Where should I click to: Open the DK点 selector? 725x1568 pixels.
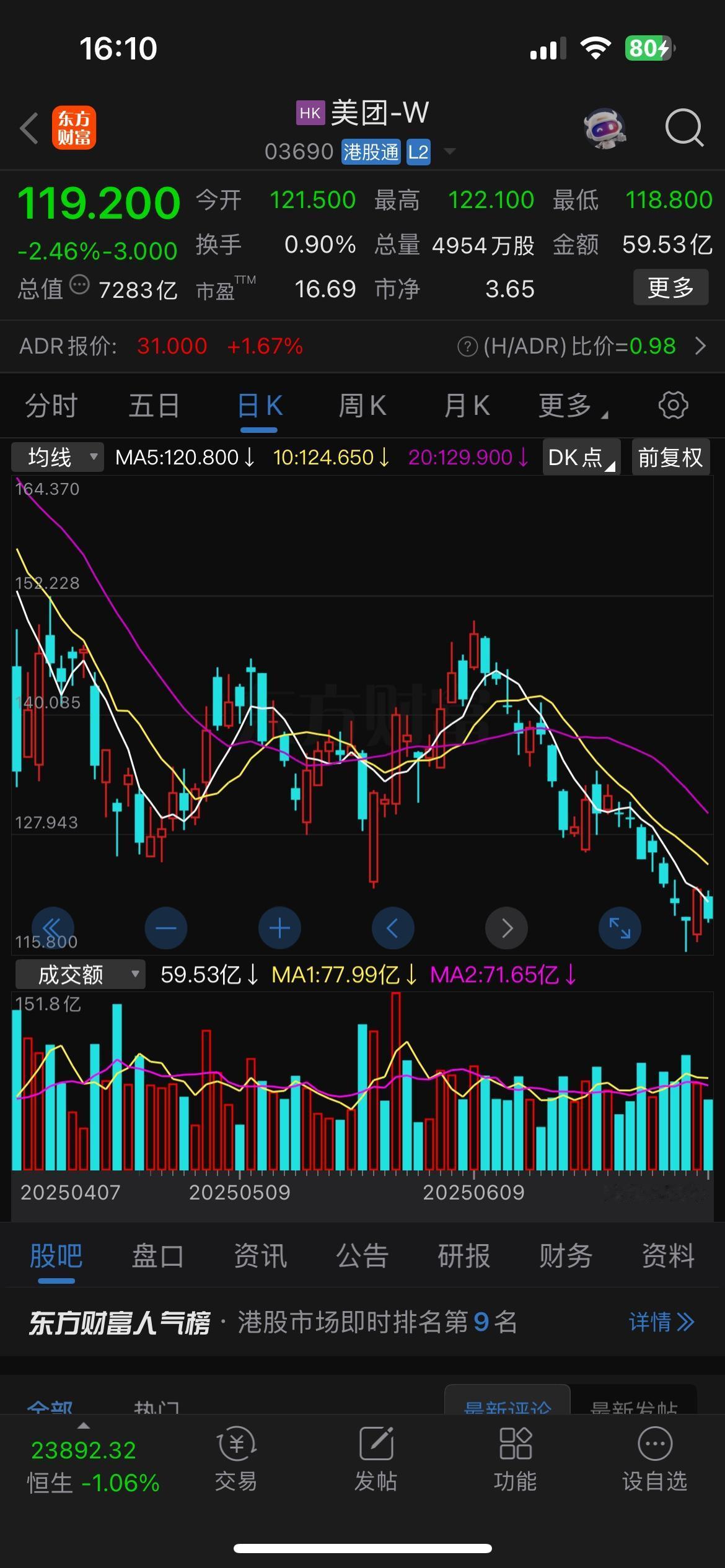(582, 457)
